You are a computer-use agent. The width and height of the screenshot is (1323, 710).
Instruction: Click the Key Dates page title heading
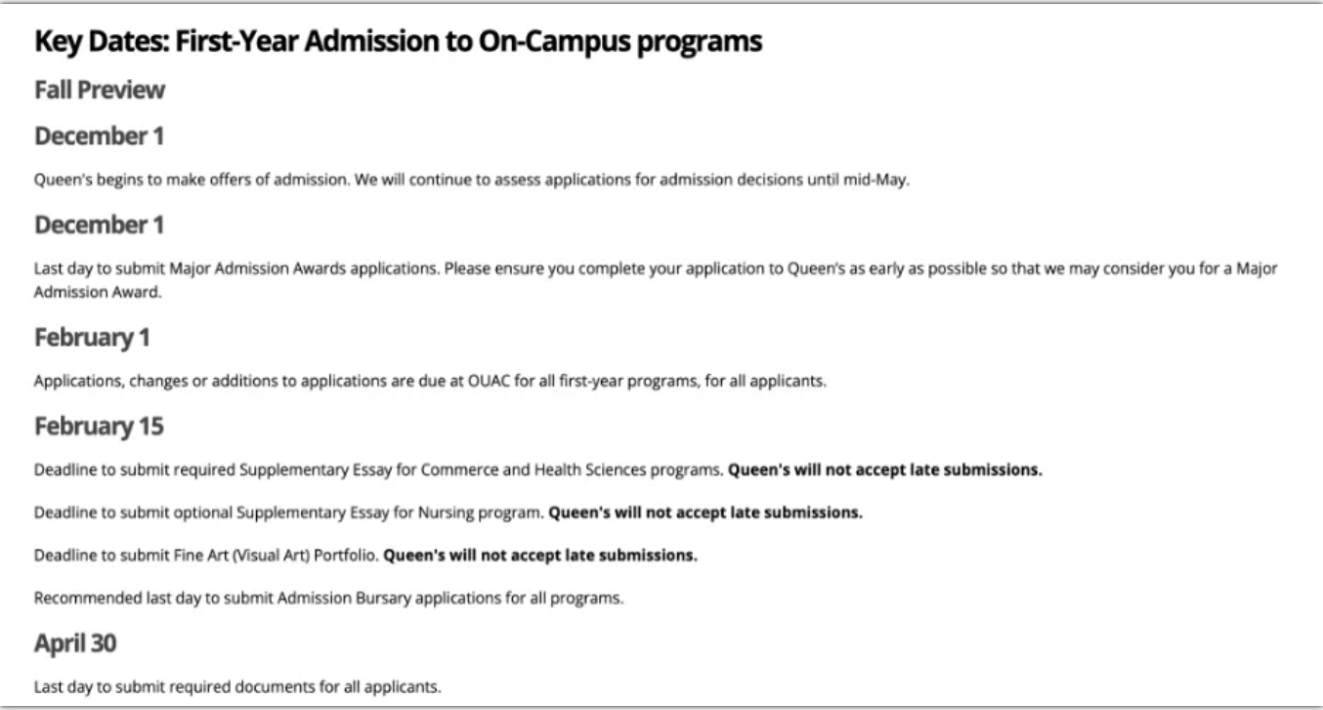point(398,42)
